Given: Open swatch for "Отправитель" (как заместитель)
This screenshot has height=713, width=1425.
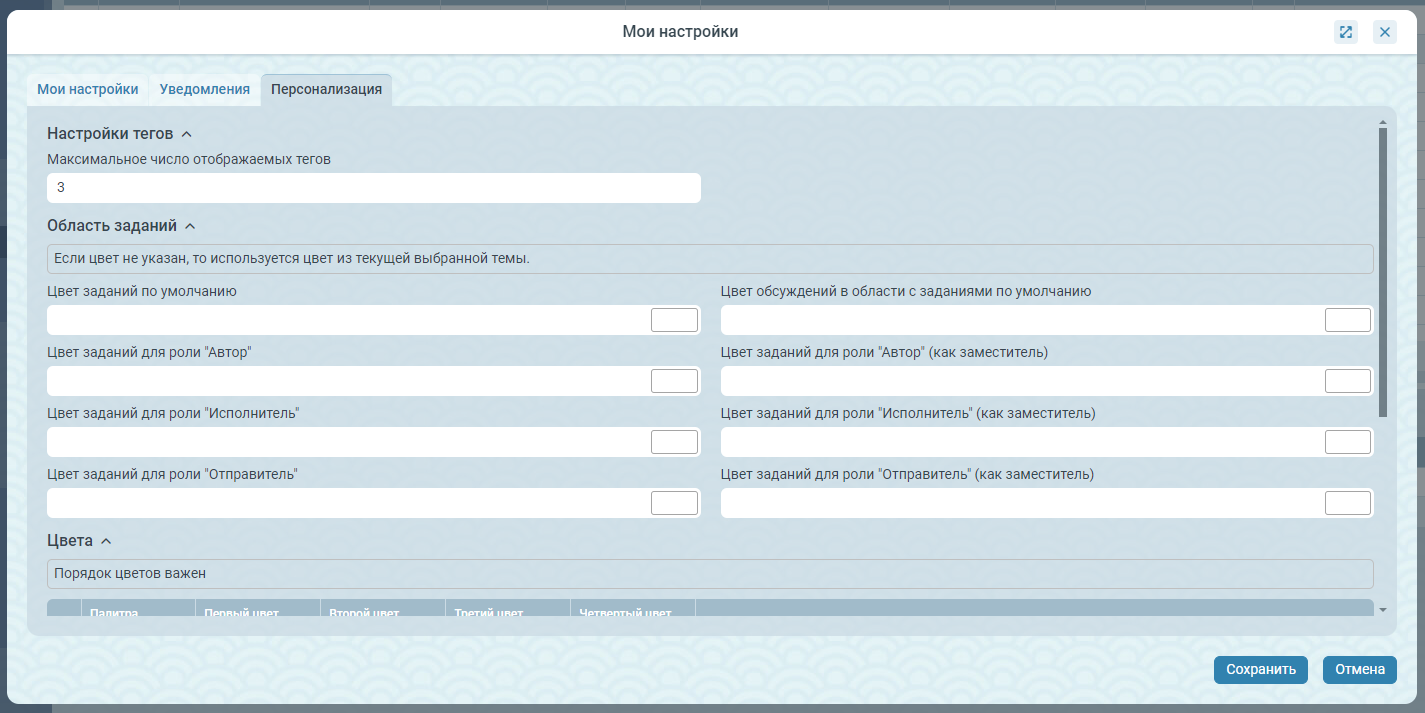Looking at the screenshot, I should point(1347,503).
